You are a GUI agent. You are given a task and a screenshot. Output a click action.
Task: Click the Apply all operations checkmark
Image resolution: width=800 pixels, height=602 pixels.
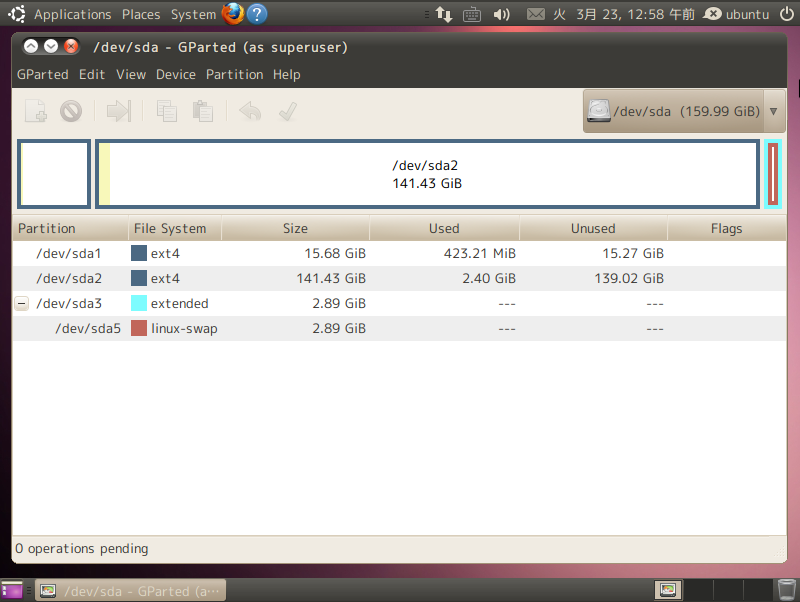[x=288, y=111]
